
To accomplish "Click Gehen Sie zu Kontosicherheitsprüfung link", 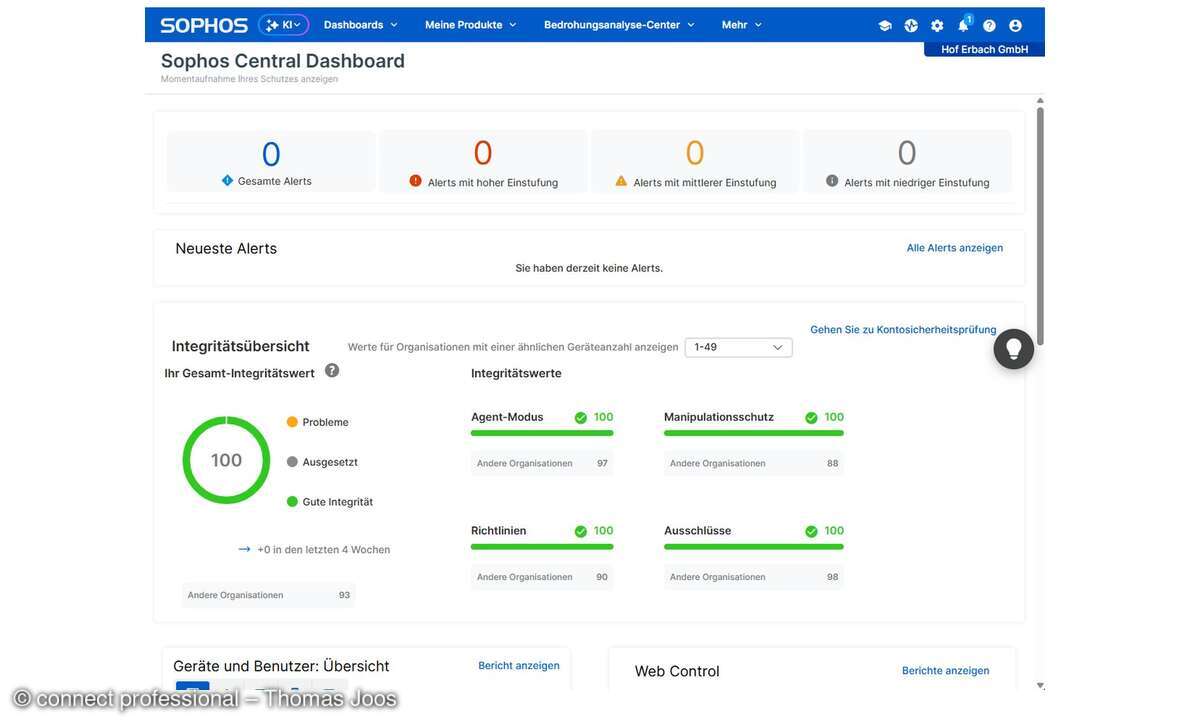I will 903,330.
